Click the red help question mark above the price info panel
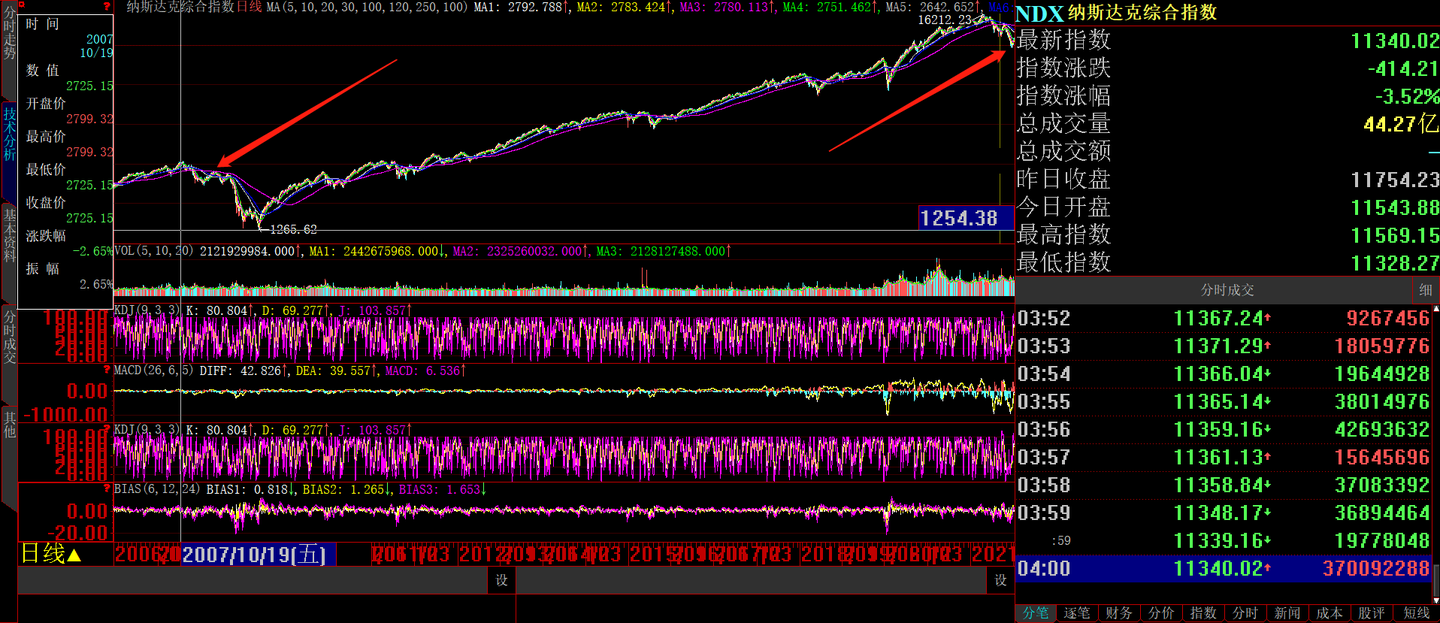Image resolution: width=1440 pixels, height=623 pixels. pyautogui.click(x=107, y=6)
